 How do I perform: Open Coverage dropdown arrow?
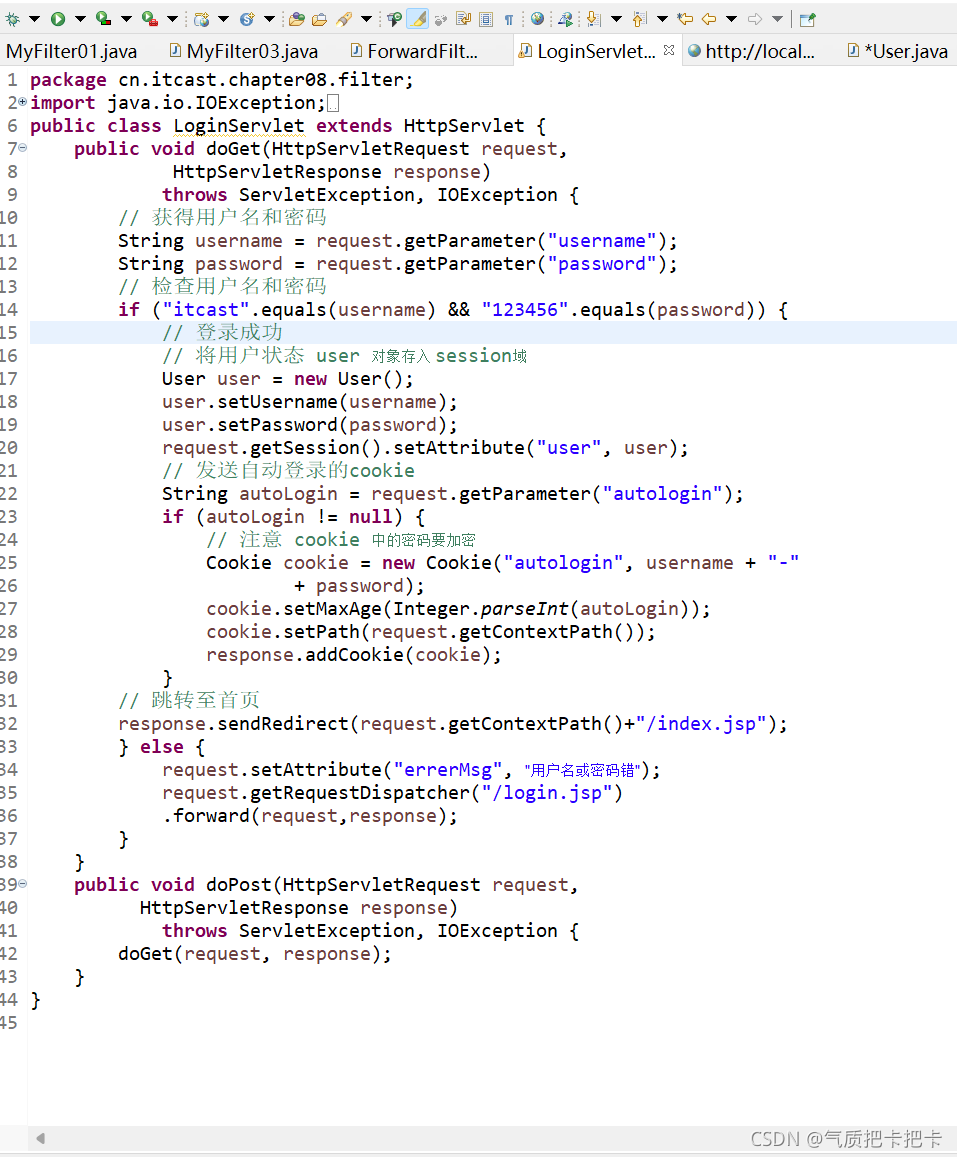(125, 18)
